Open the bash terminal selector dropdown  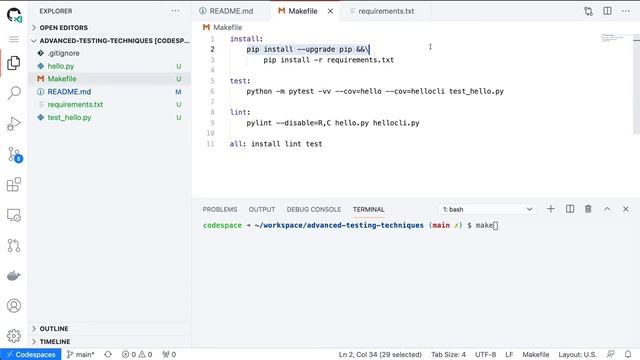tap(487, 209)
